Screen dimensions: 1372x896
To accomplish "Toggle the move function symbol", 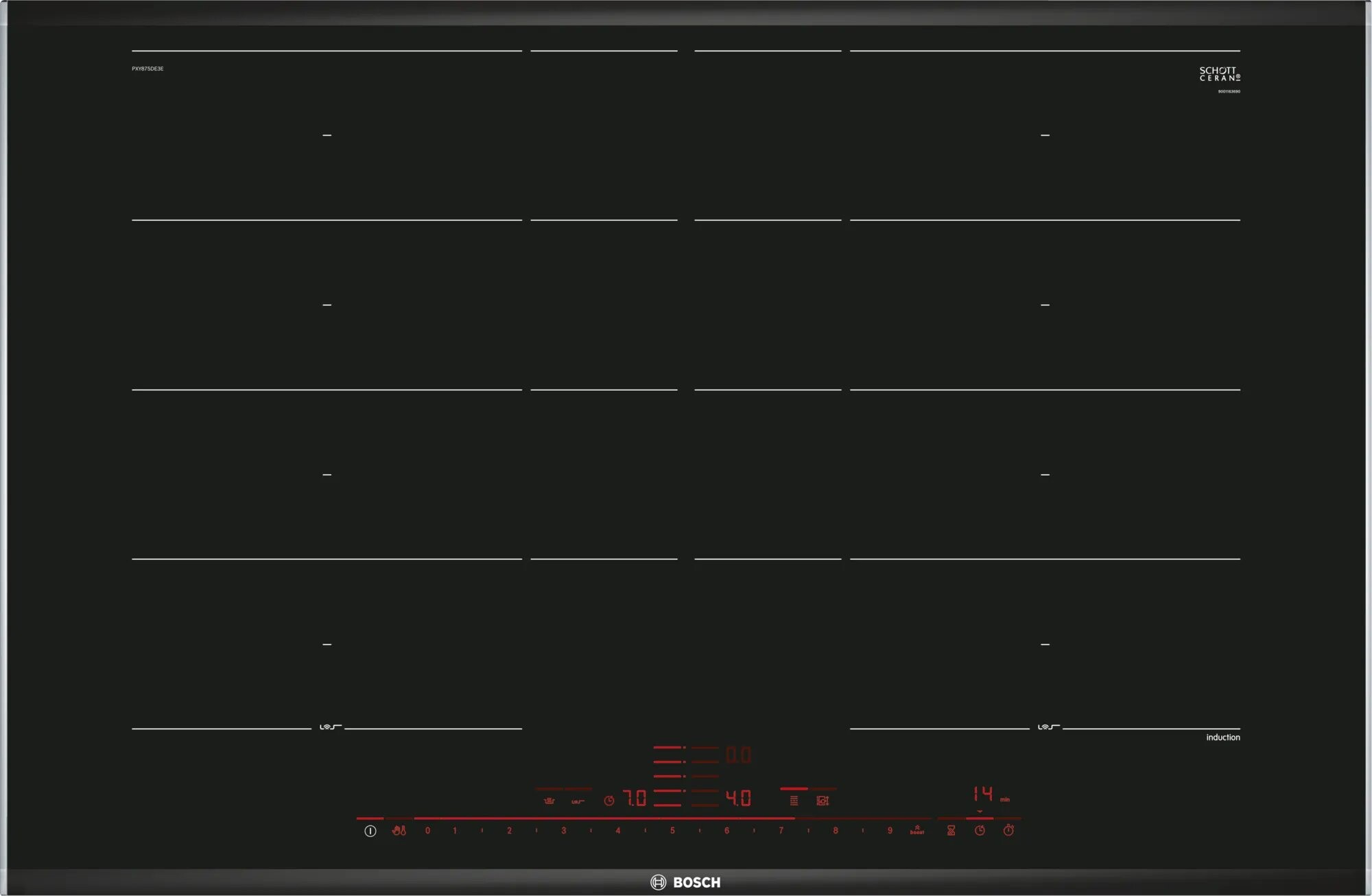I will (823, 801).
